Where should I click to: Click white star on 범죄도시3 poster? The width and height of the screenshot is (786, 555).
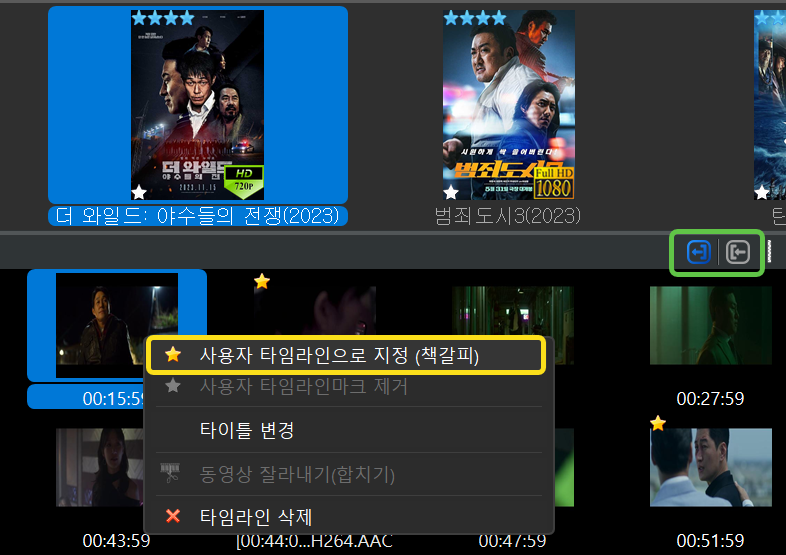pyautogui.click(x=451, y=192)
